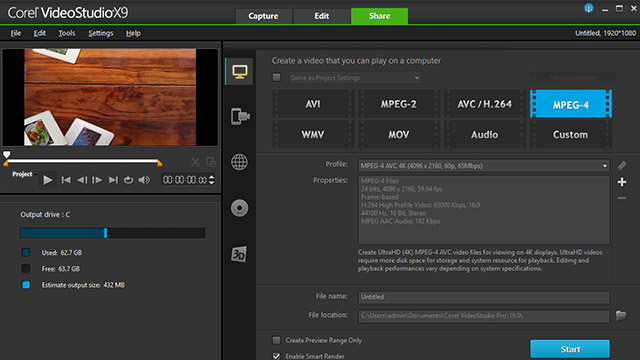Enable Create Preview Range Only
This screenshot has height=360, width=640.
tap(276, 340)
